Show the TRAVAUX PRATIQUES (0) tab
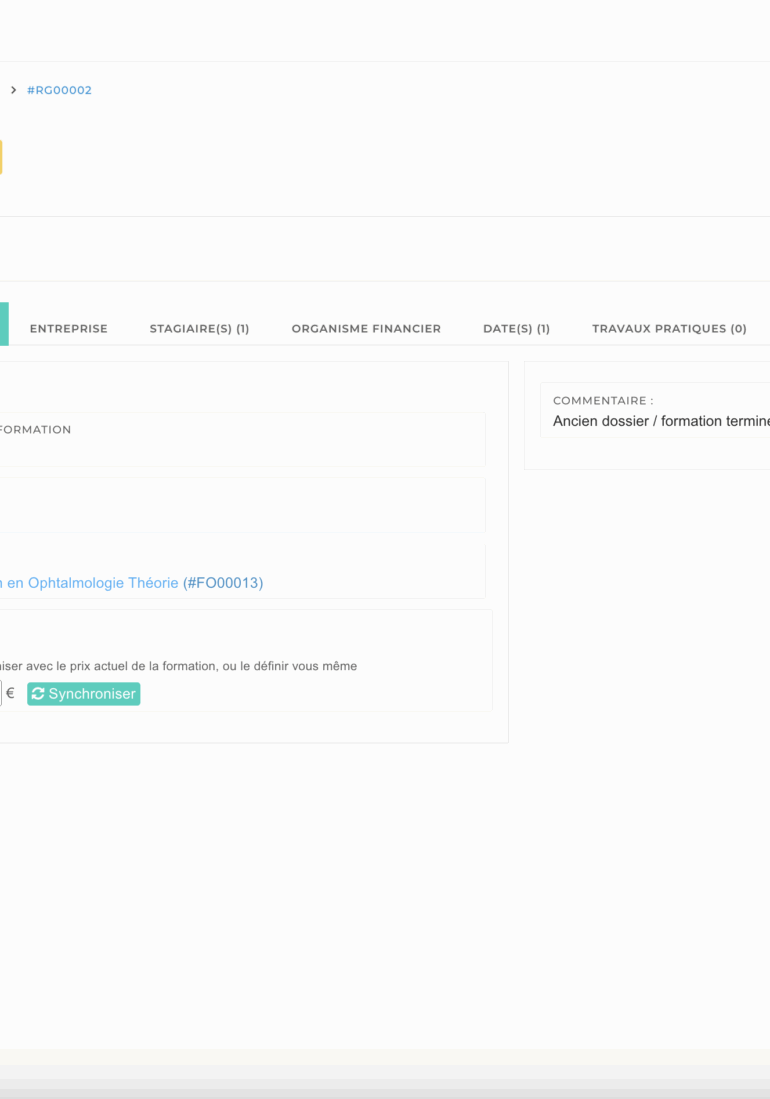 (x=669, y=329)
